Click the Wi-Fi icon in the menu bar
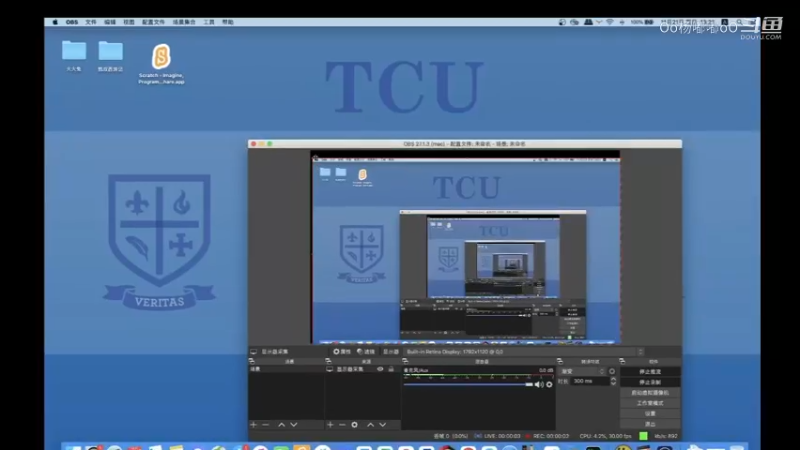Screen dimensions: 800x450 point(610,22)
